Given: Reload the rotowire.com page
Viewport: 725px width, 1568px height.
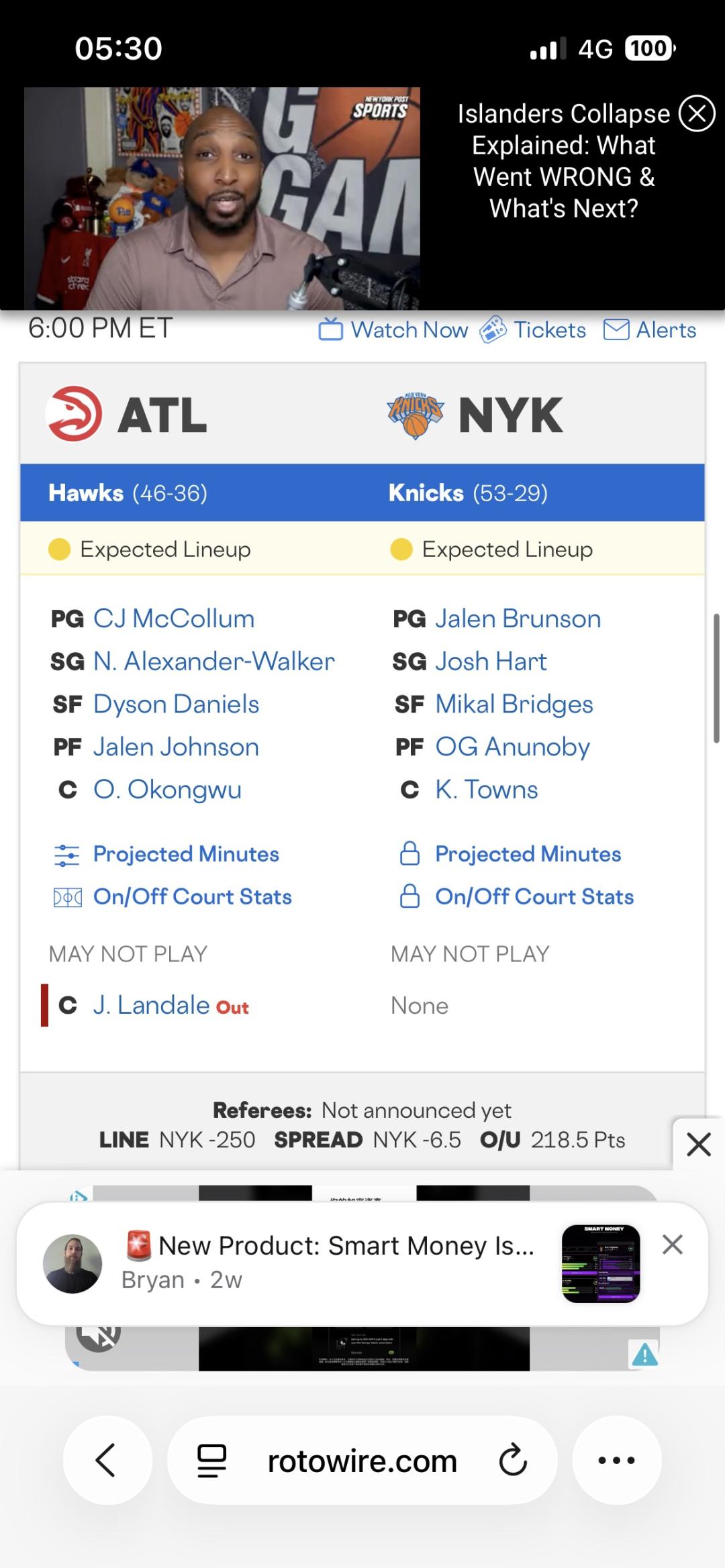Looking at the screenshot, I should (513, 1460).
